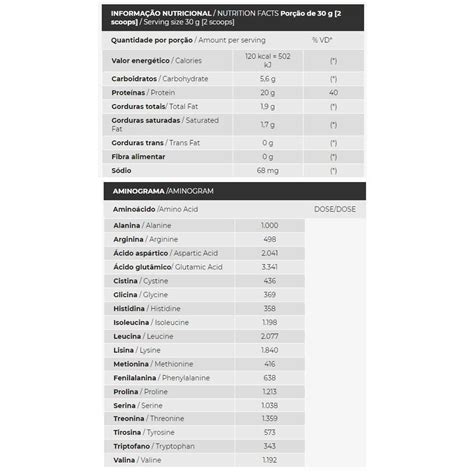The width and height of the screenshot is (474, 474).
Task: Select the Gorduras totais / Total Fat label
Action: tap(155, 107)
